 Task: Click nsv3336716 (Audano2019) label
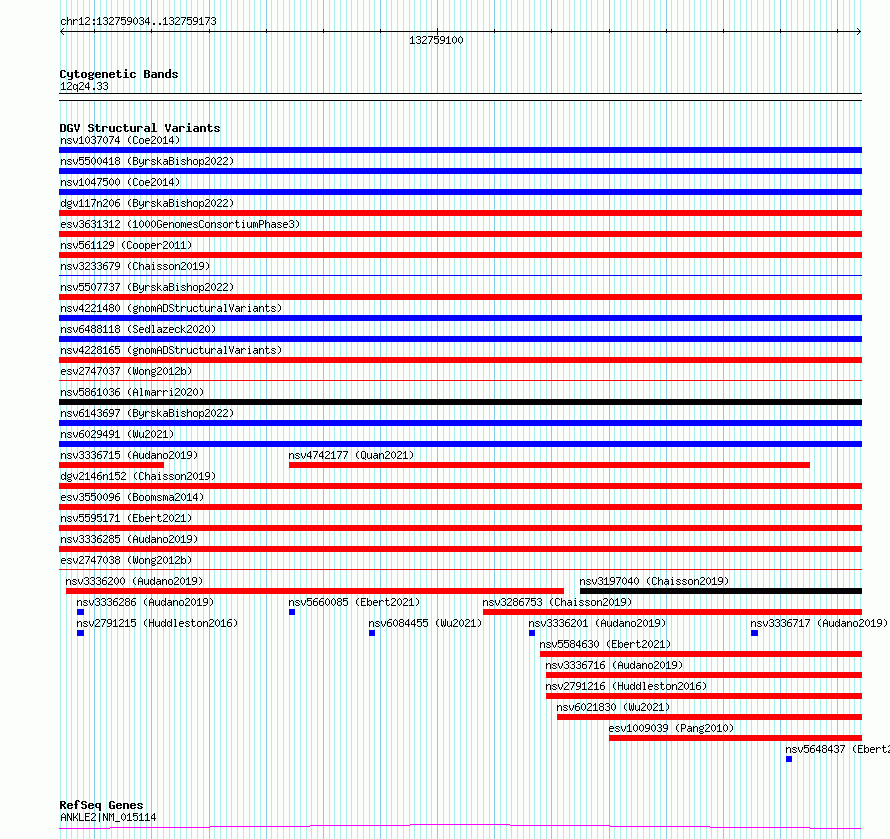[614, 665]
